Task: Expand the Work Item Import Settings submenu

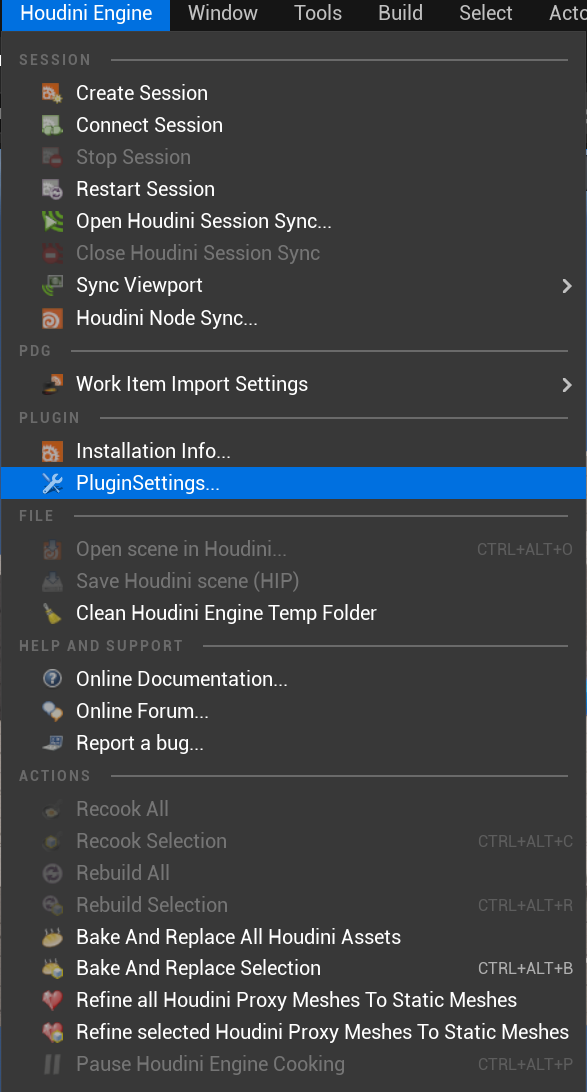Action: (567, 384)
